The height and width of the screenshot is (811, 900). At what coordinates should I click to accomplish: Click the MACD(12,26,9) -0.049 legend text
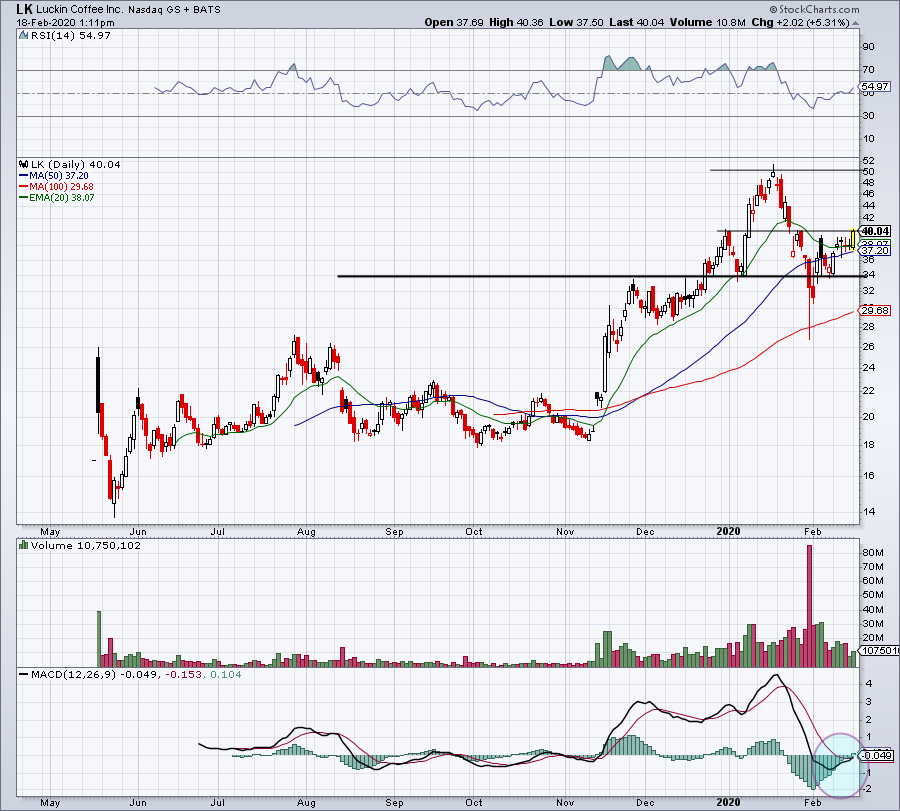pyautogui.click(x=94, y=674)
